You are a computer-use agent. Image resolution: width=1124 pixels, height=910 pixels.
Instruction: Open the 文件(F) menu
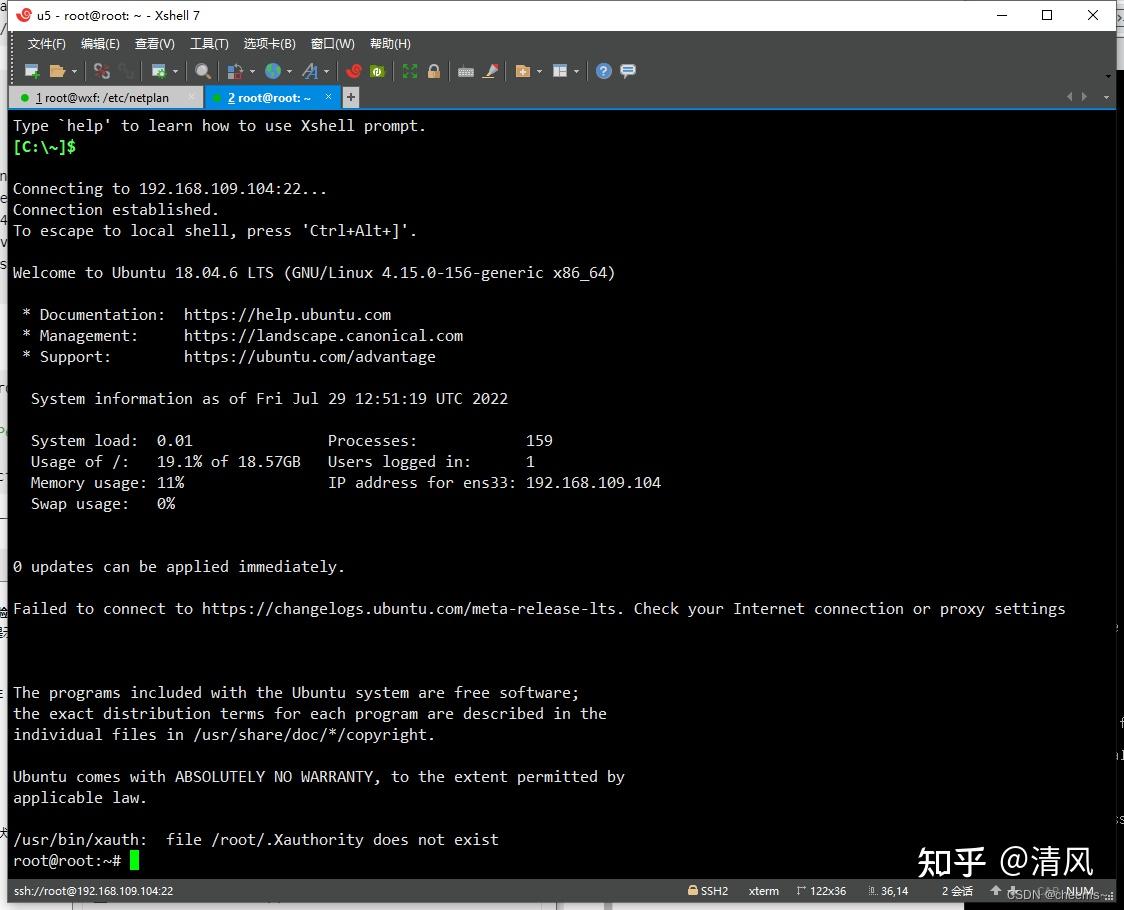47,44
